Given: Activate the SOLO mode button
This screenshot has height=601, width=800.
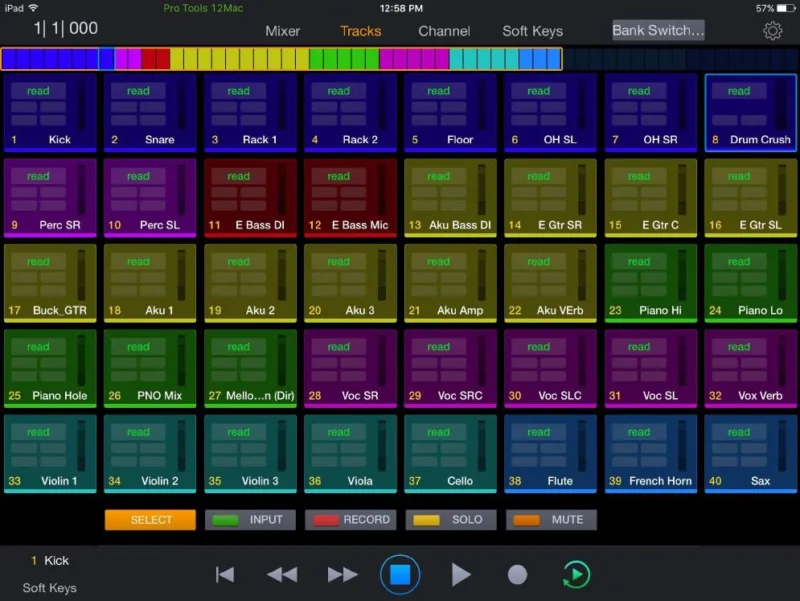Looking at the screenshot, I should pos(451,519).
